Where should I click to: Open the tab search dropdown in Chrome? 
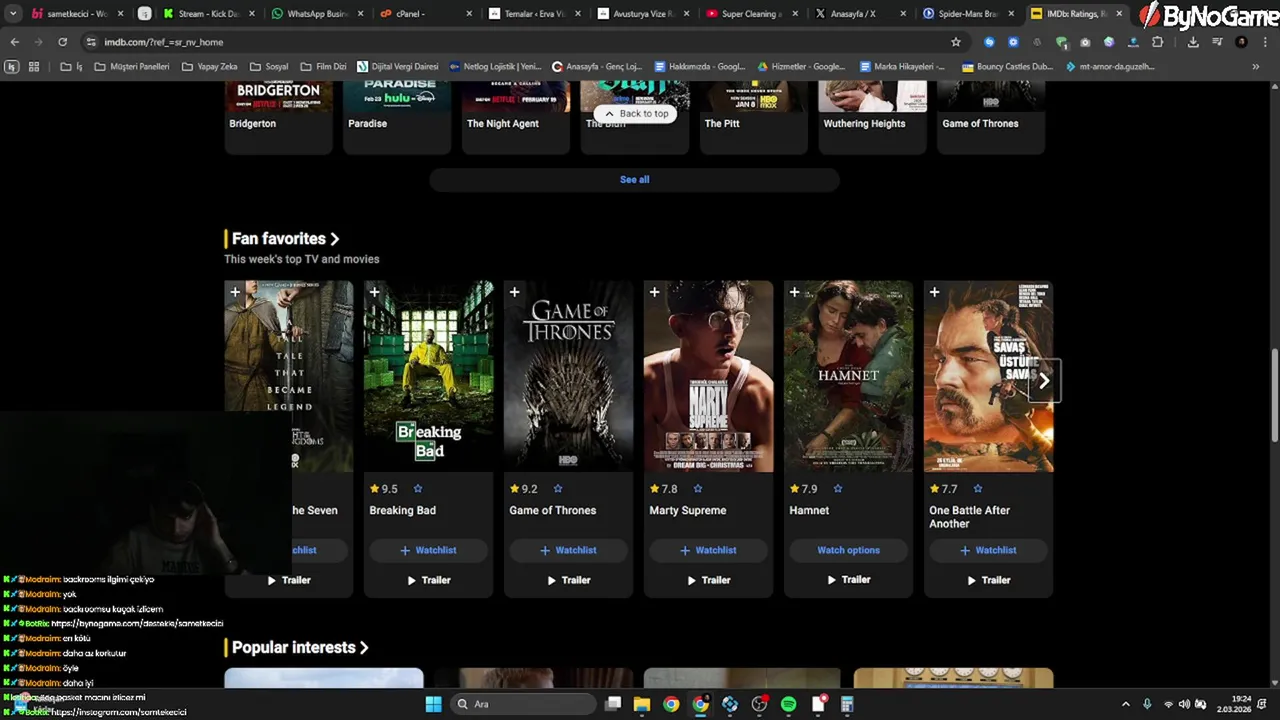(x=13, y=14)
